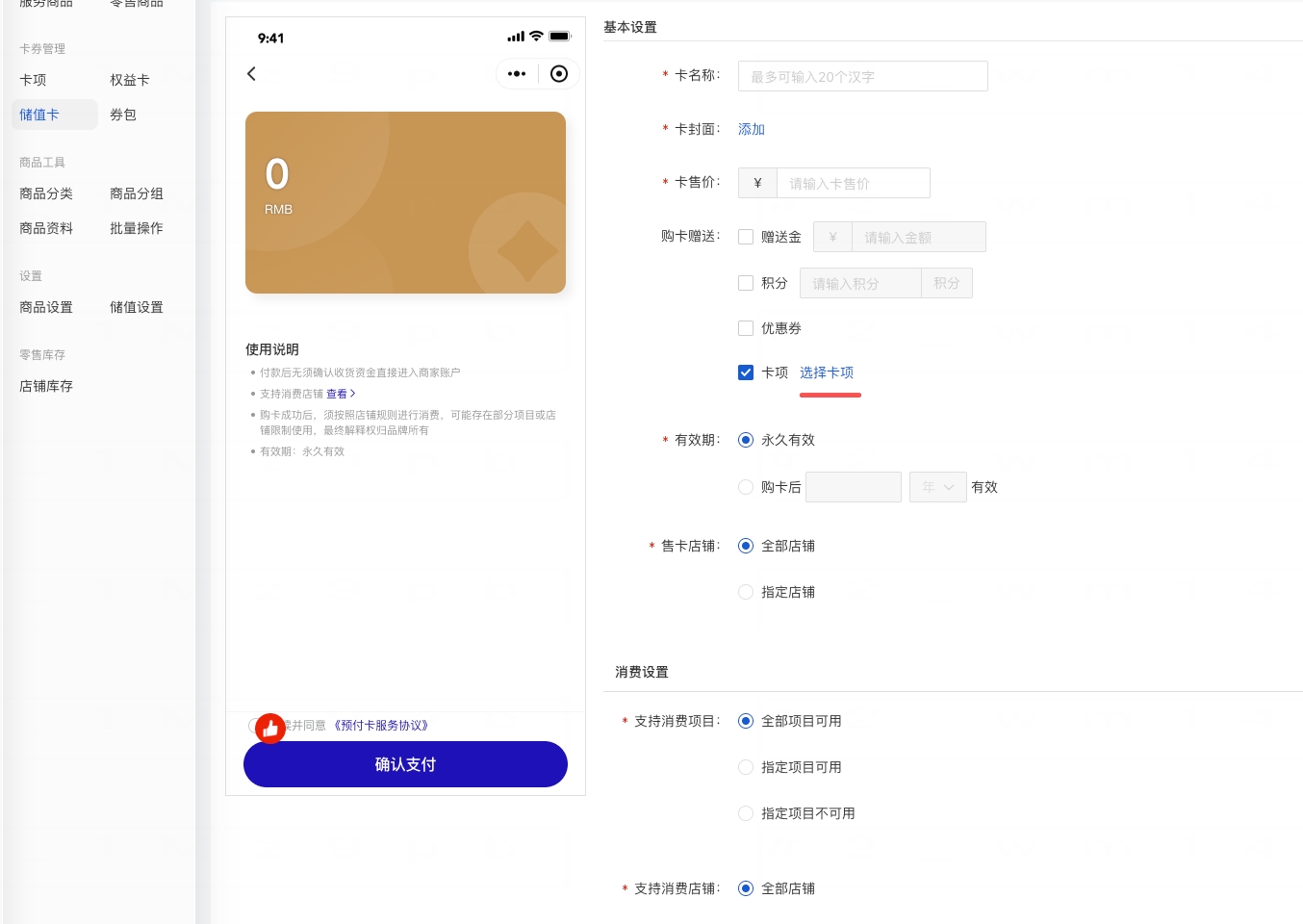Viewport: 1303px width, 924px height.
Task: Click the 选择卡项 link
Action: click(x=827, y=372)
